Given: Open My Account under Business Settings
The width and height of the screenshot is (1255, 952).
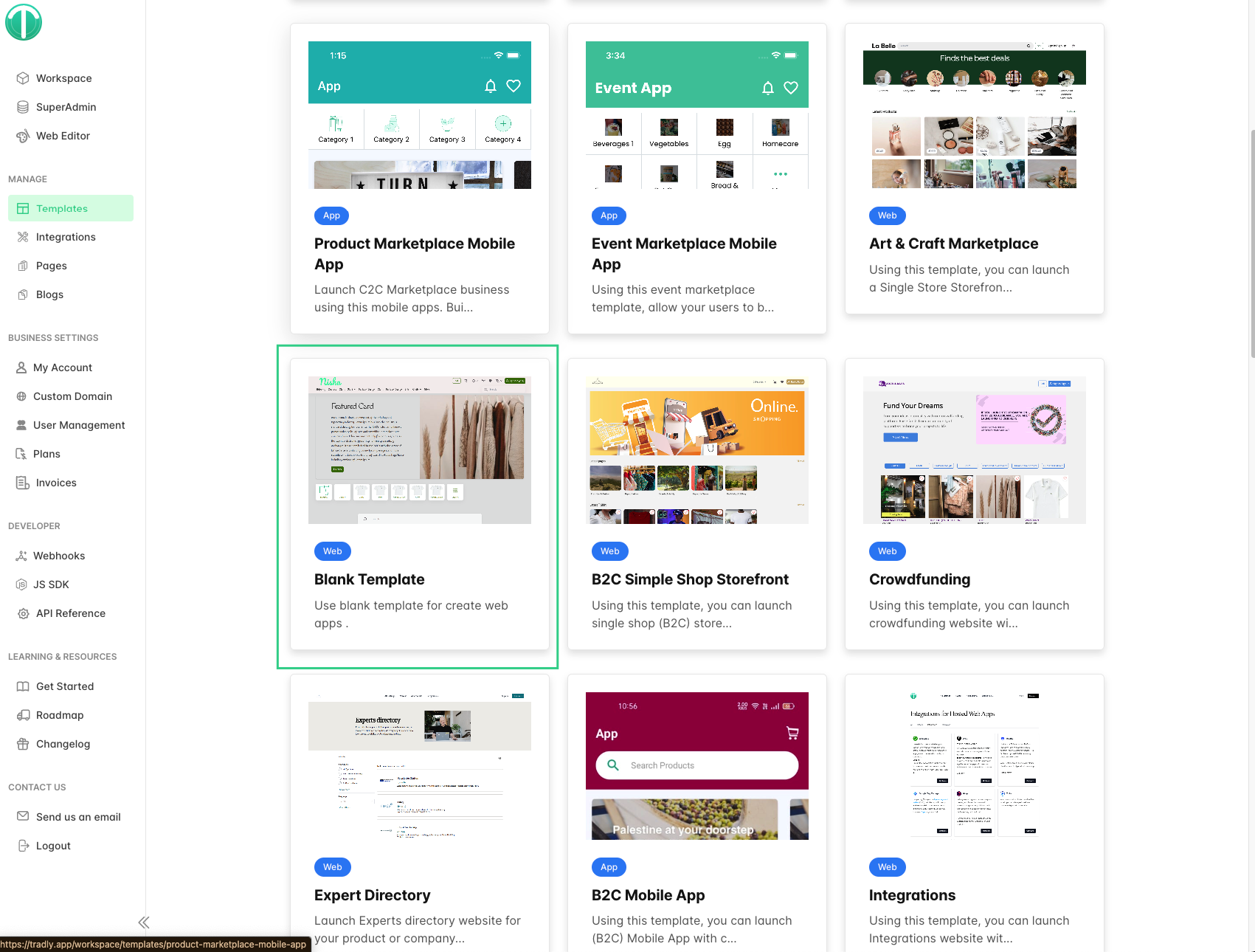Looking at the screenshot, I should [x=23, y=368].
